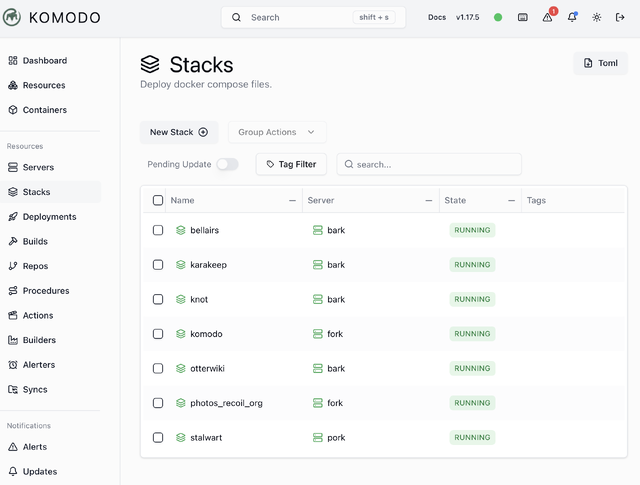
Task: Click the New Stack button
Action: (x=179, y=132)
